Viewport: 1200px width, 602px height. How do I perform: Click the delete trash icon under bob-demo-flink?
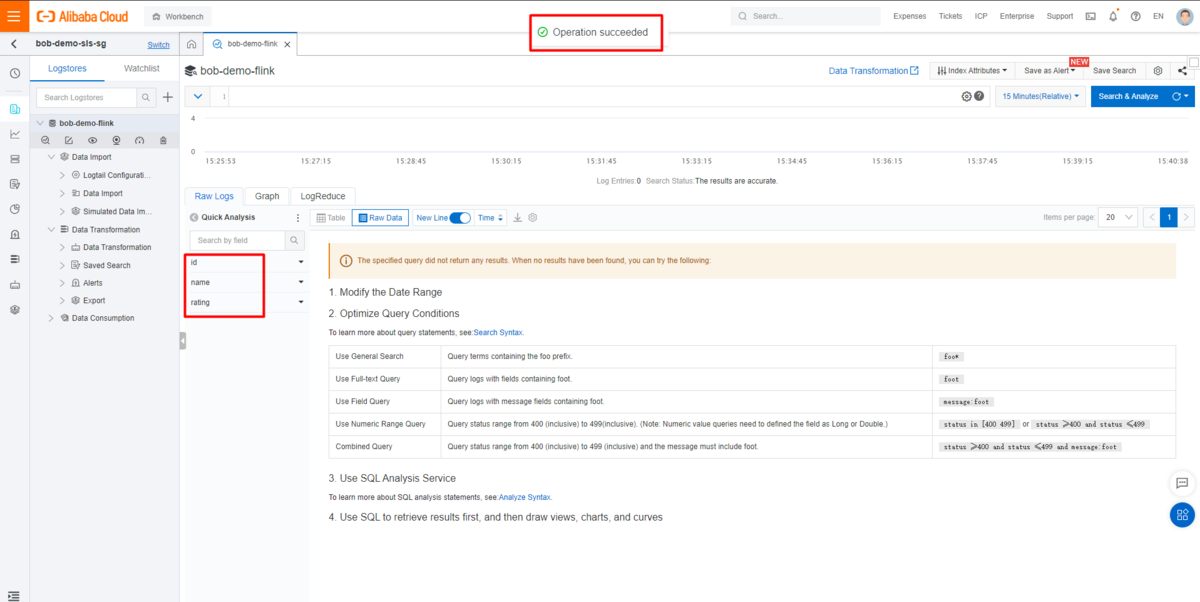(163, 140)
